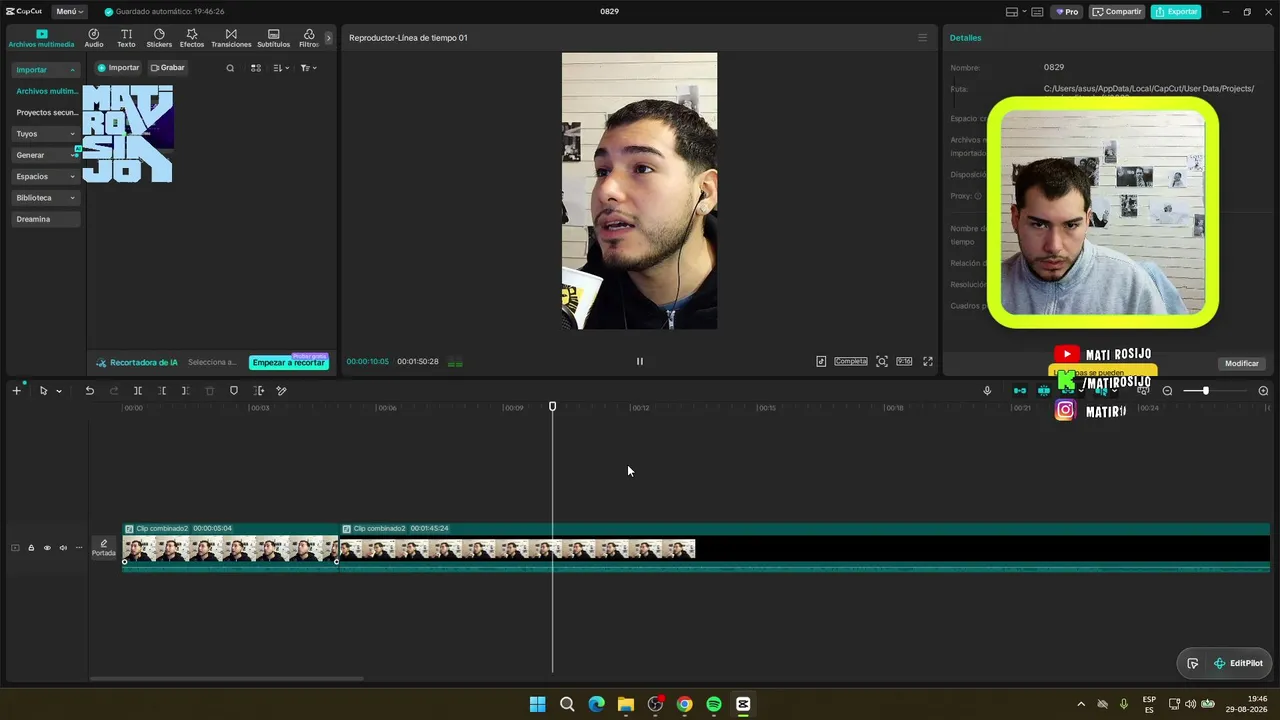Zoom out the timeline
Viewport: 1280px width, 720px height.
pos(1167,391)
